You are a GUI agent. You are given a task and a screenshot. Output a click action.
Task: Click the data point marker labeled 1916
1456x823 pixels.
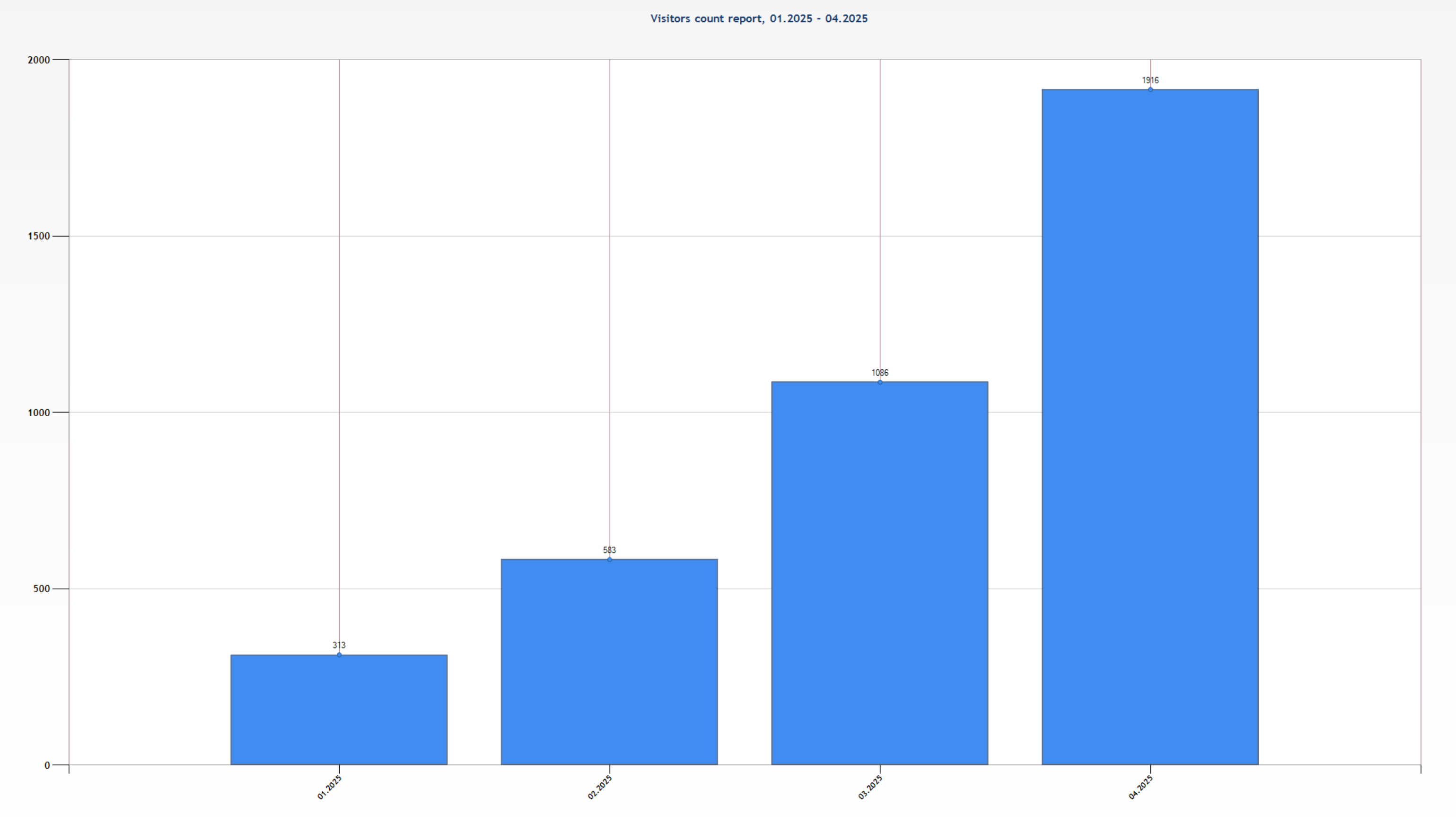coord(1150,89)
